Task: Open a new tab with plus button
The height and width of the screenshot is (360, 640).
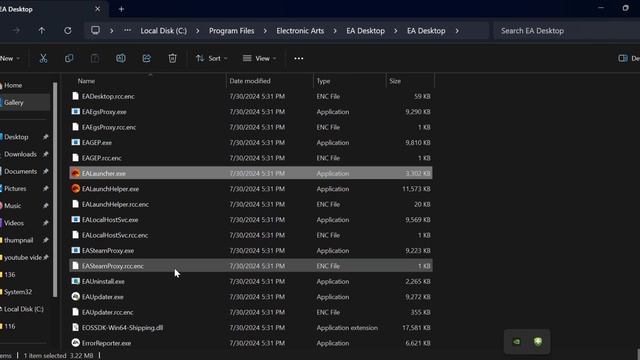Action: [121, 9]
